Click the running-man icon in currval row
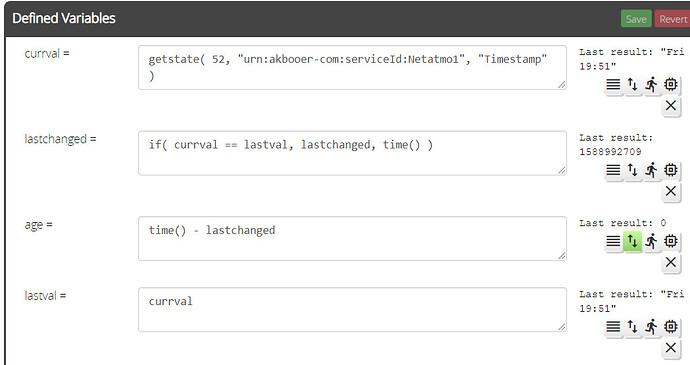690x365 pixels. [651, 84]
